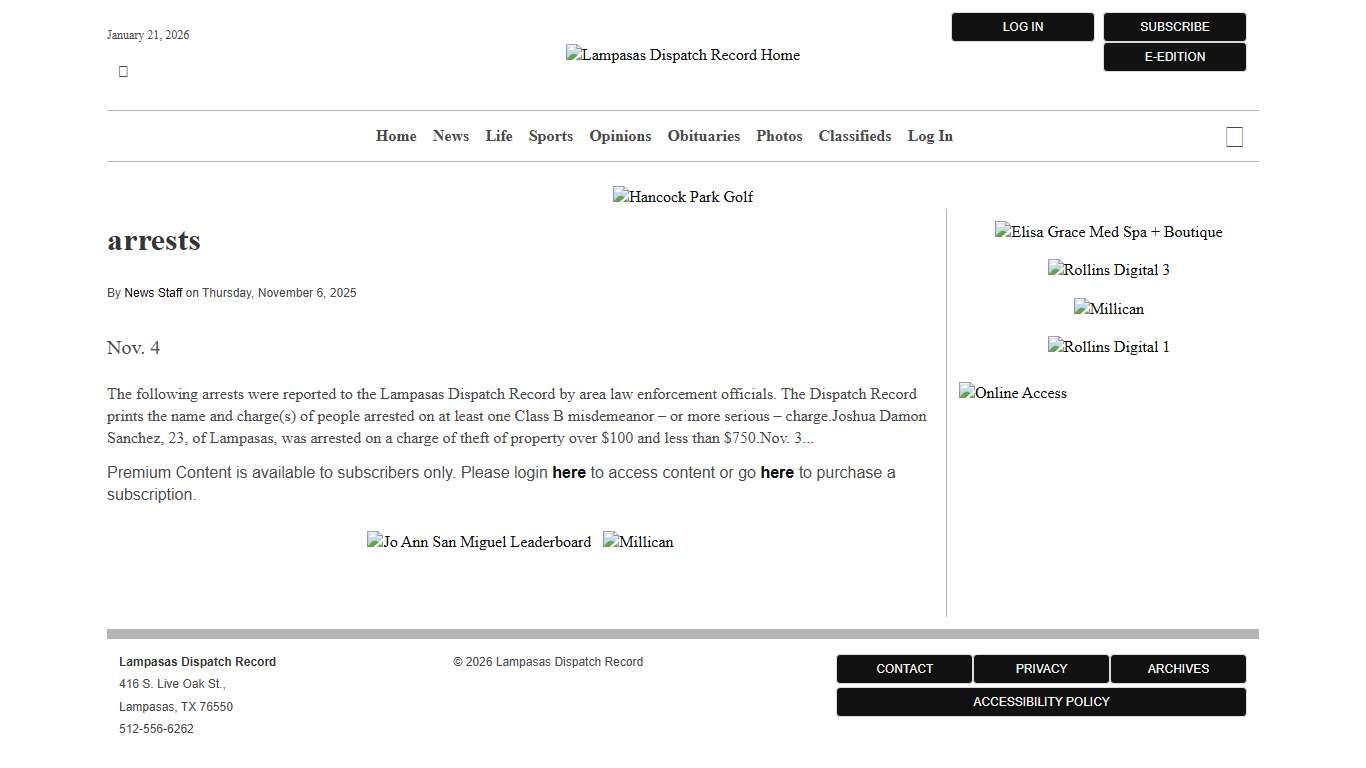Screen dimensions: 1366x768
Task: Open the E-EDITION page
Action: [x=1174, y=57]
